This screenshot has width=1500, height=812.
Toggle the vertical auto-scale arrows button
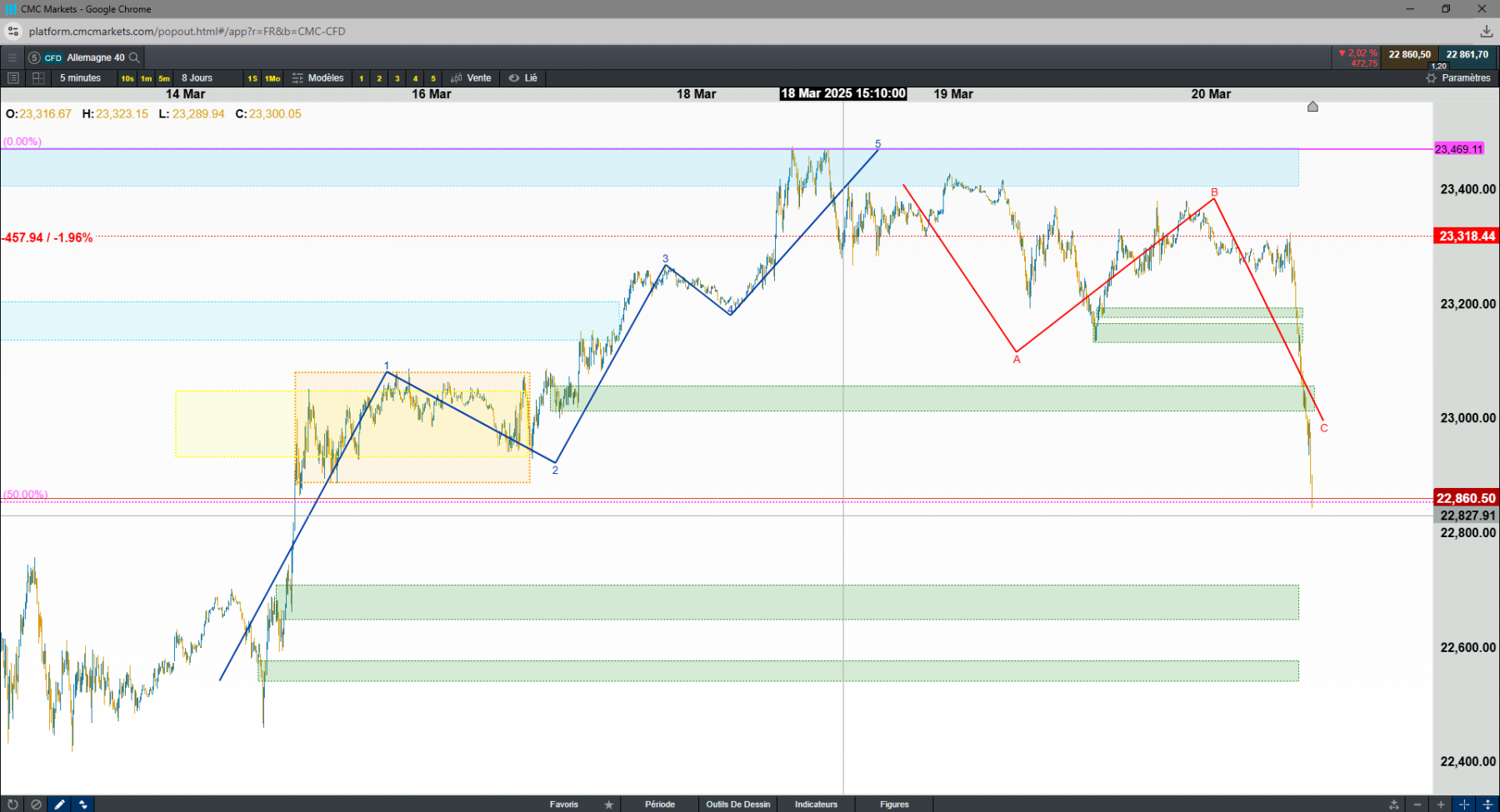pyautogui.click(x=1487, y=805)
